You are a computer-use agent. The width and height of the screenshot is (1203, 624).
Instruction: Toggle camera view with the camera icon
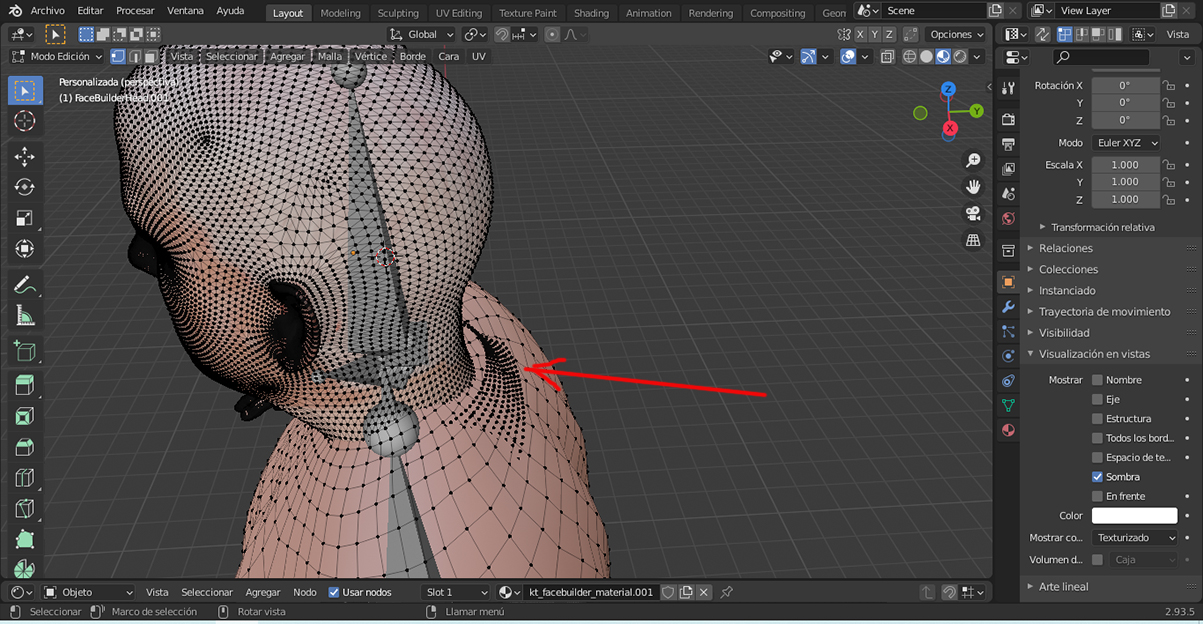[x=973, y=214]
